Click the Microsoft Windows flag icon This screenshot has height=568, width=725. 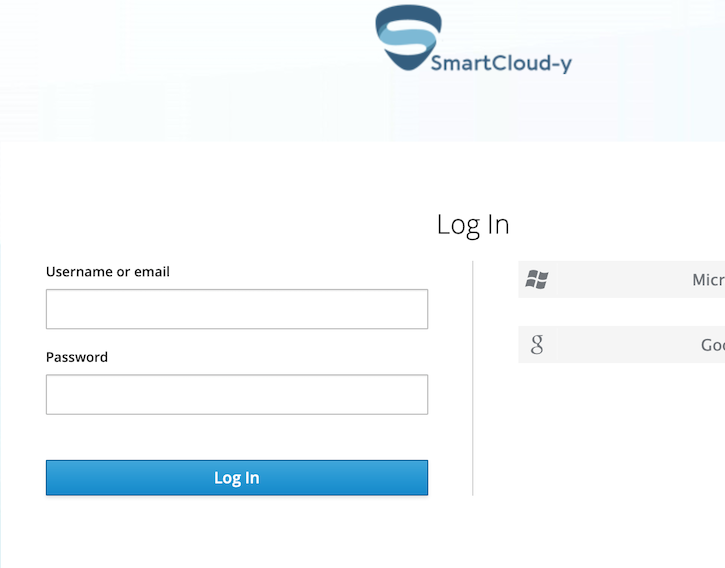click(x=537, y=280)
